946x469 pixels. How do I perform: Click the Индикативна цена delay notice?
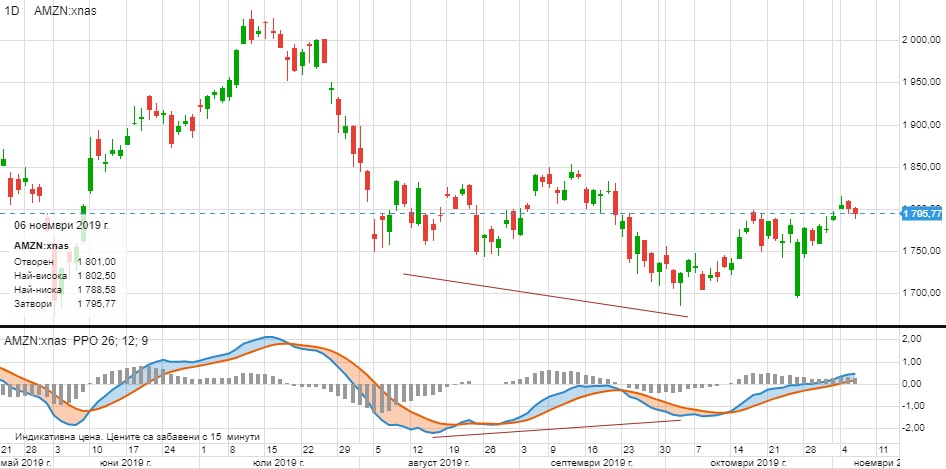138,436
